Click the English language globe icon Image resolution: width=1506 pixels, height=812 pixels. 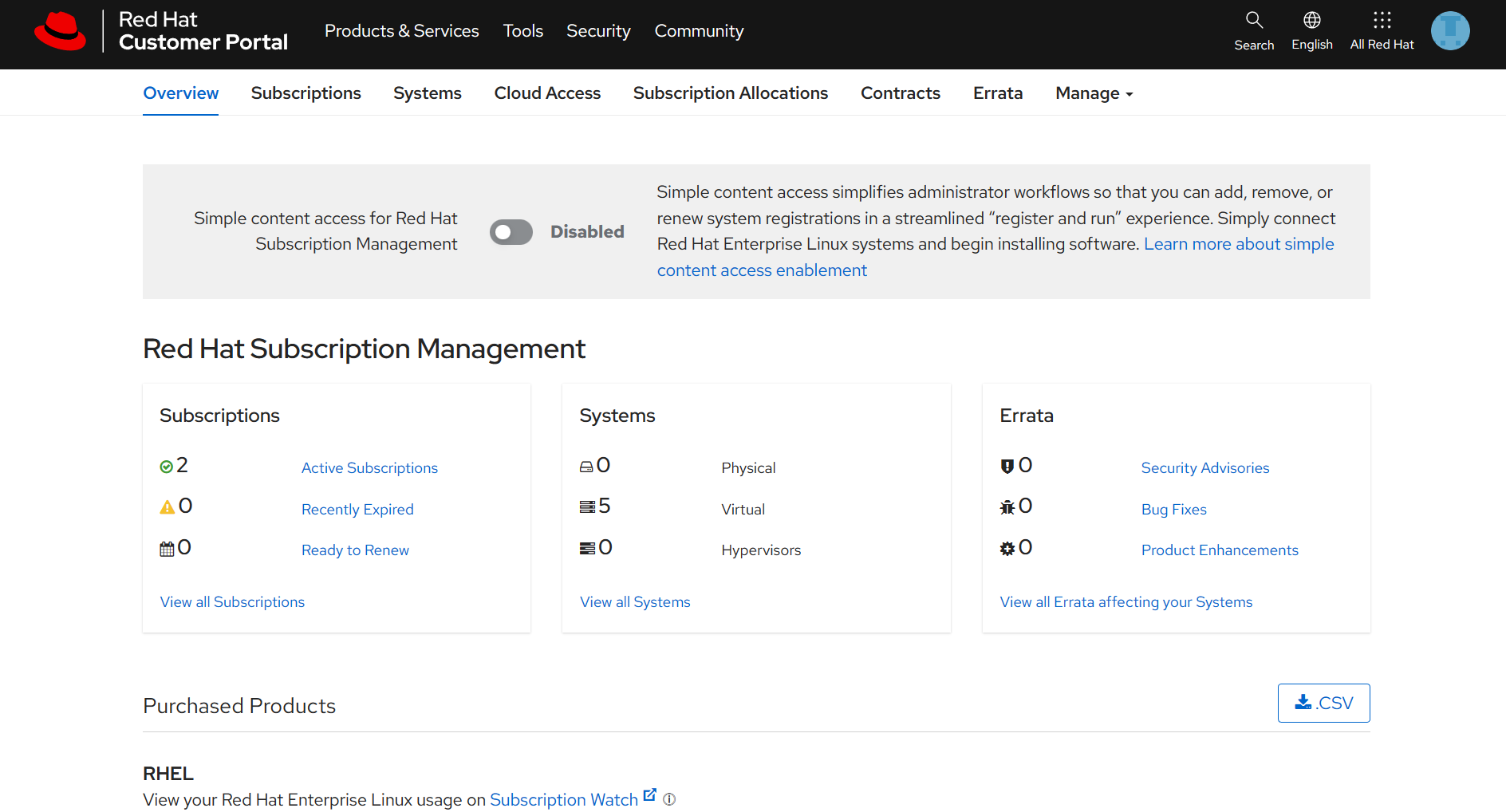tap(1311, 21)
